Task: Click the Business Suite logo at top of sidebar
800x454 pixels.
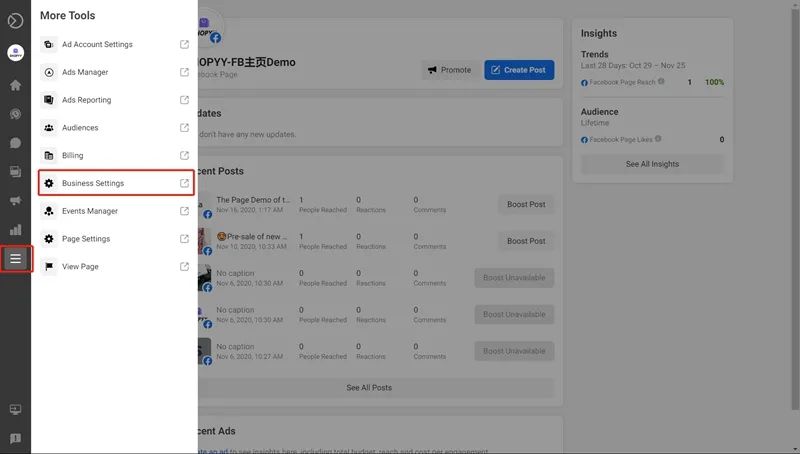Action: [x=15, y=20]
